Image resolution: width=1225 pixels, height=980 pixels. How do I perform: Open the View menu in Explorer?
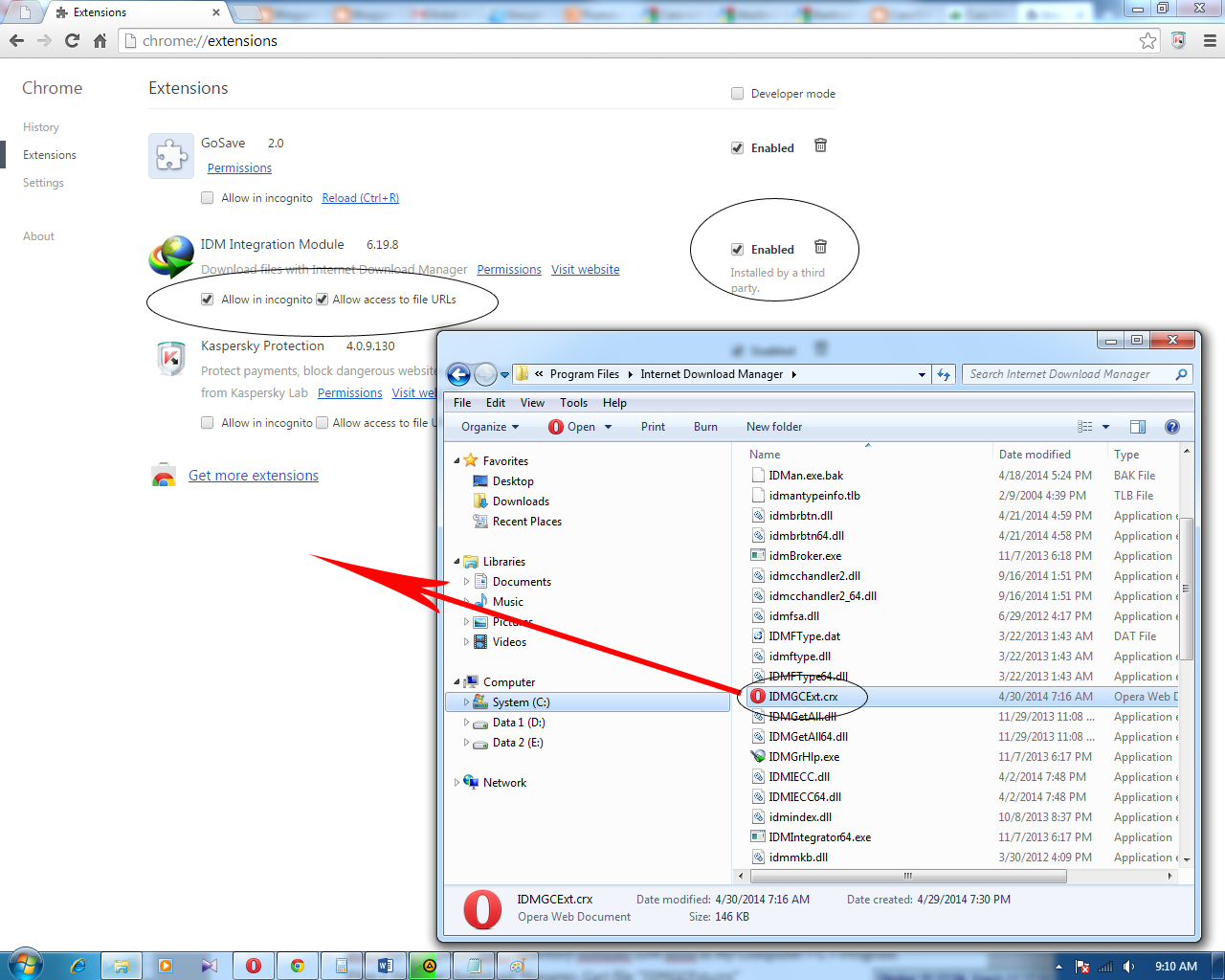coord(532,403)
